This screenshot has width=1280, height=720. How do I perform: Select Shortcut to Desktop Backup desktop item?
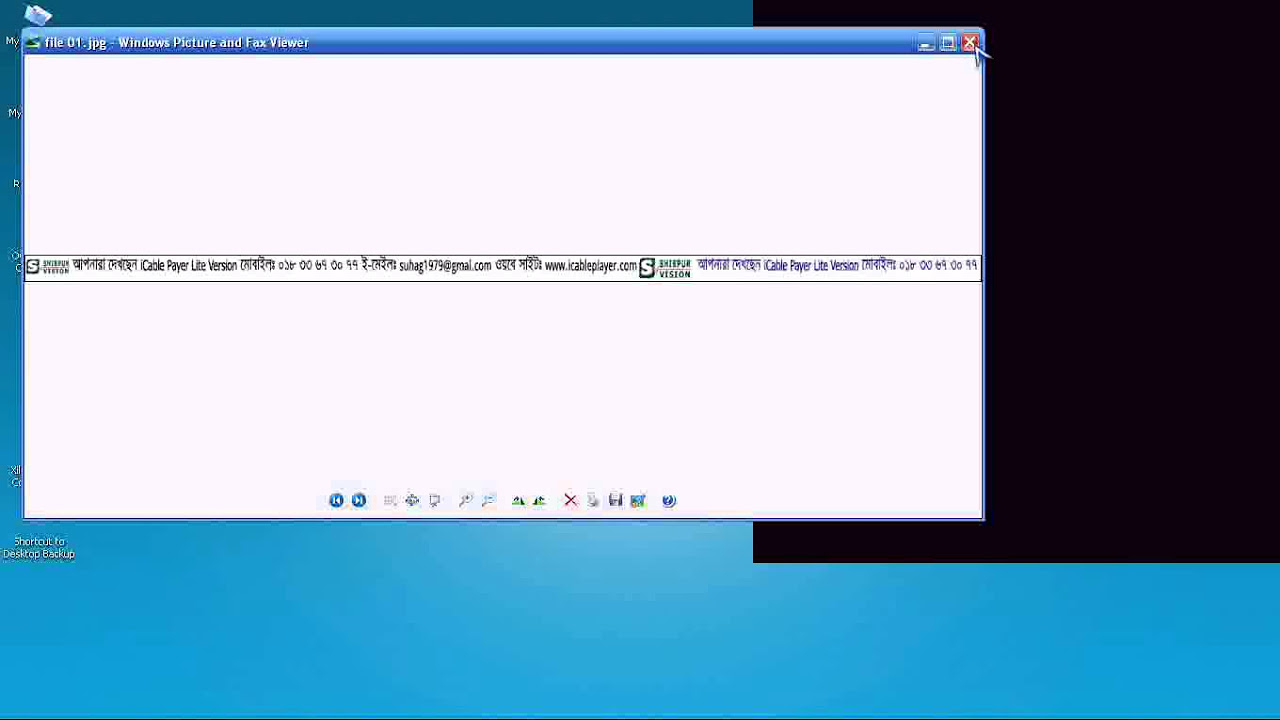(x=38, y=547)
